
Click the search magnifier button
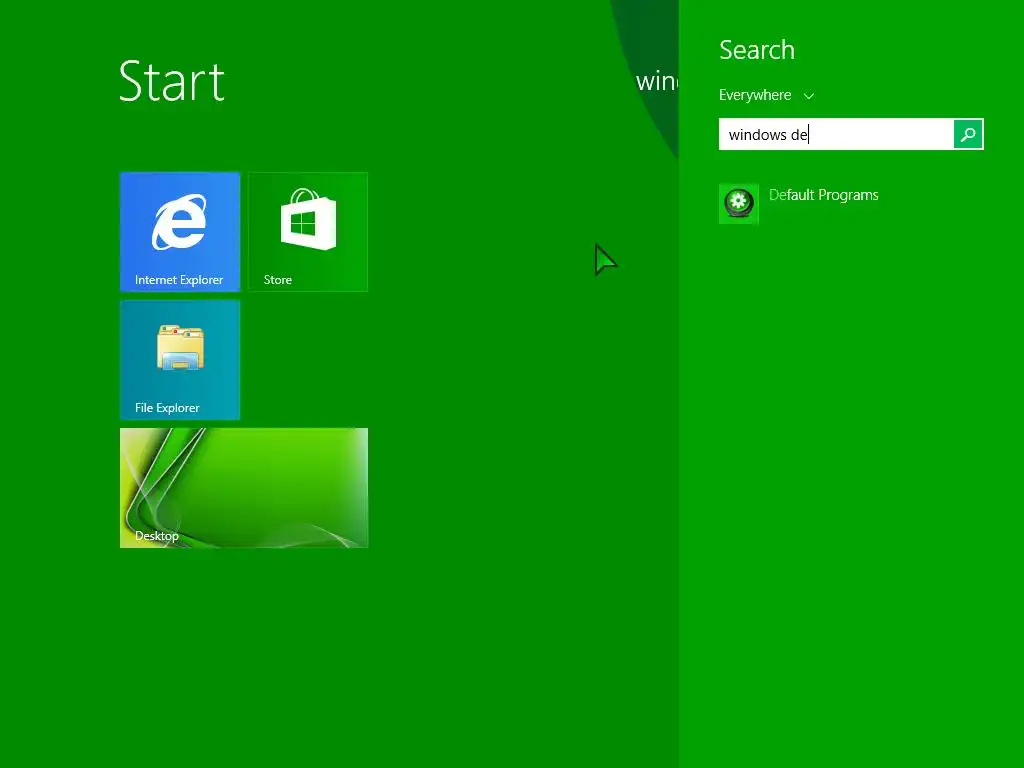(968, 135)
